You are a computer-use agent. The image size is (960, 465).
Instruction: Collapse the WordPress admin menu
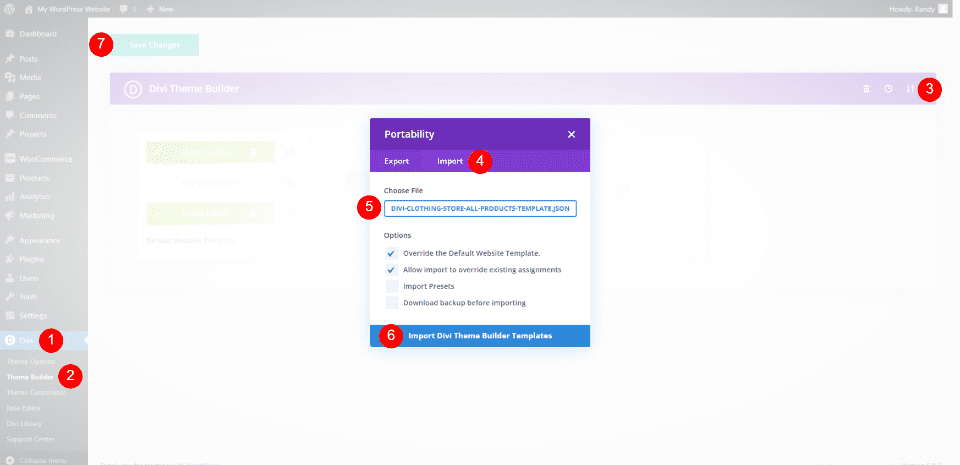[x=37, y=460]
